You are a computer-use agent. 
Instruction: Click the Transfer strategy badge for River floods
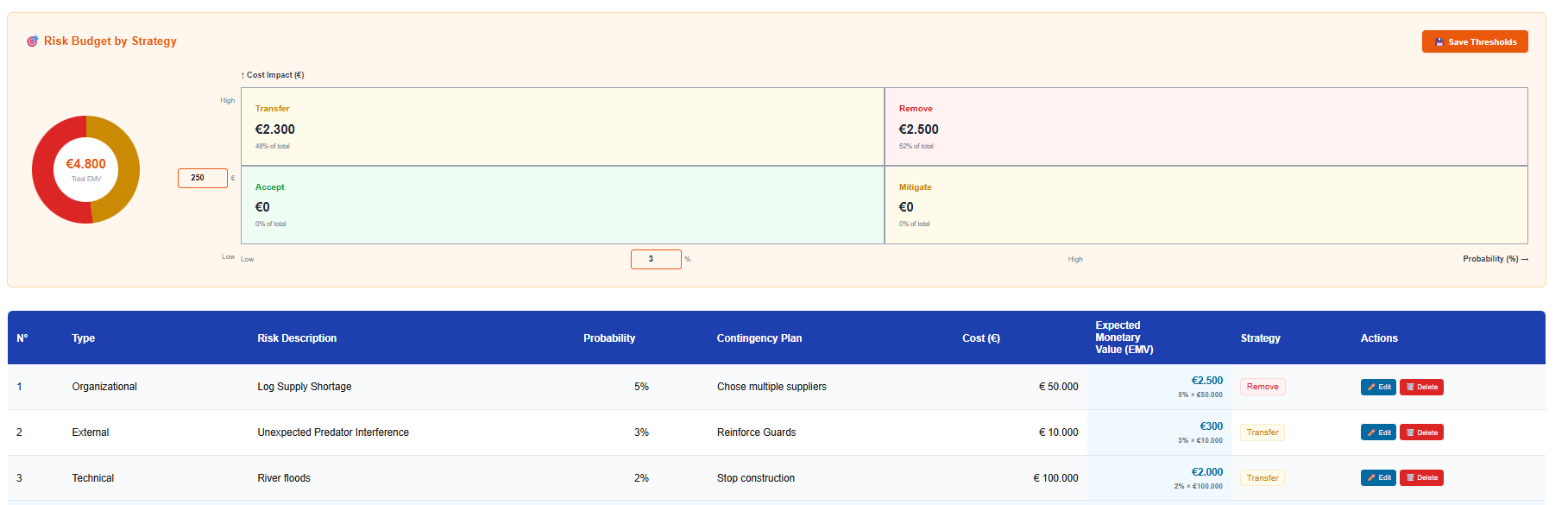coord(1262,478)
